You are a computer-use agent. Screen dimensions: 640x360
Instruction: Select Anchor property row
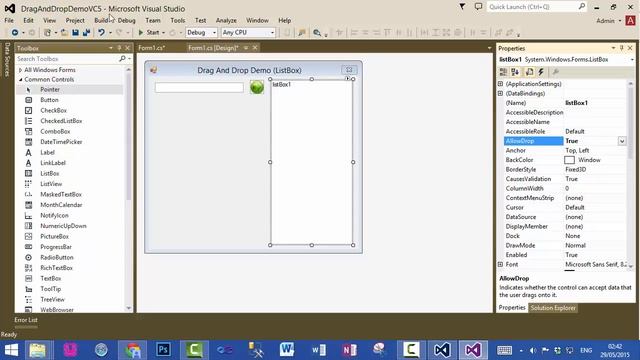[565, 151]
